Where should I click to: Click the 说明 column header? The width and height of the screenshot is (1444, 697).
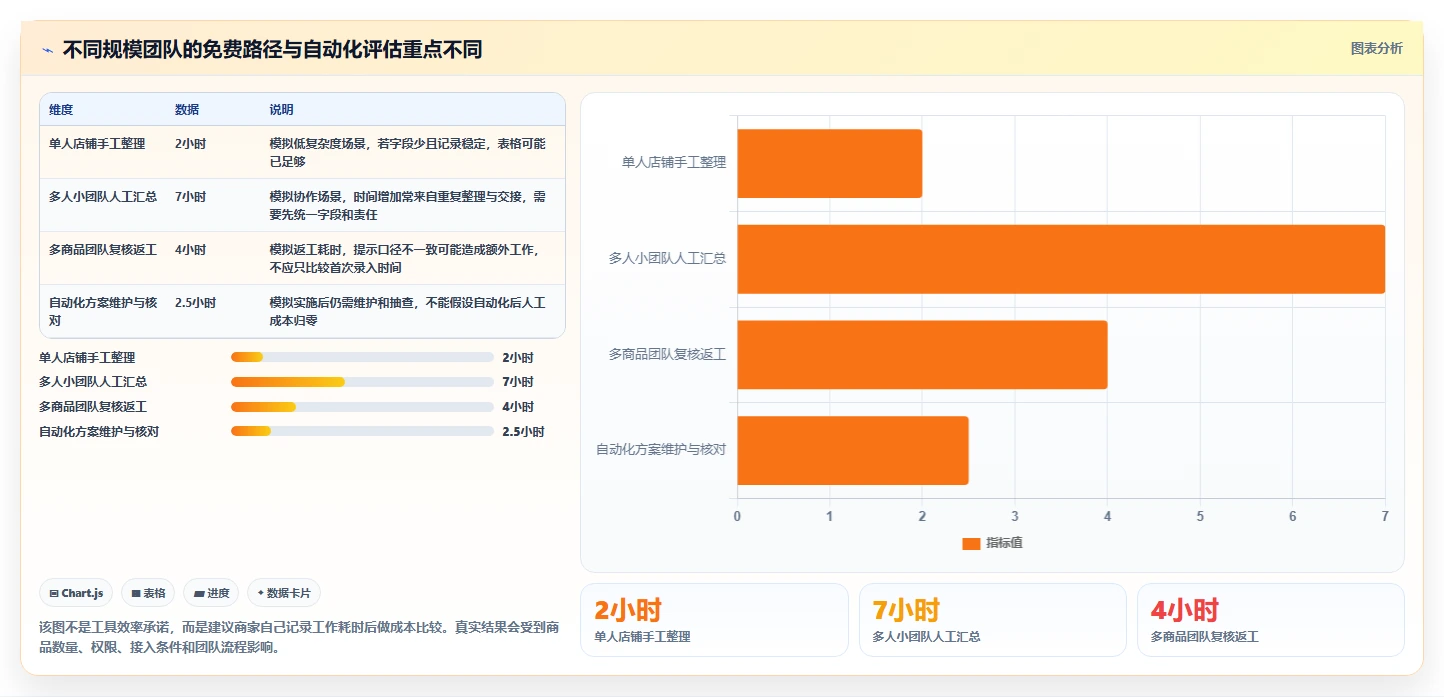coord(281,110)
